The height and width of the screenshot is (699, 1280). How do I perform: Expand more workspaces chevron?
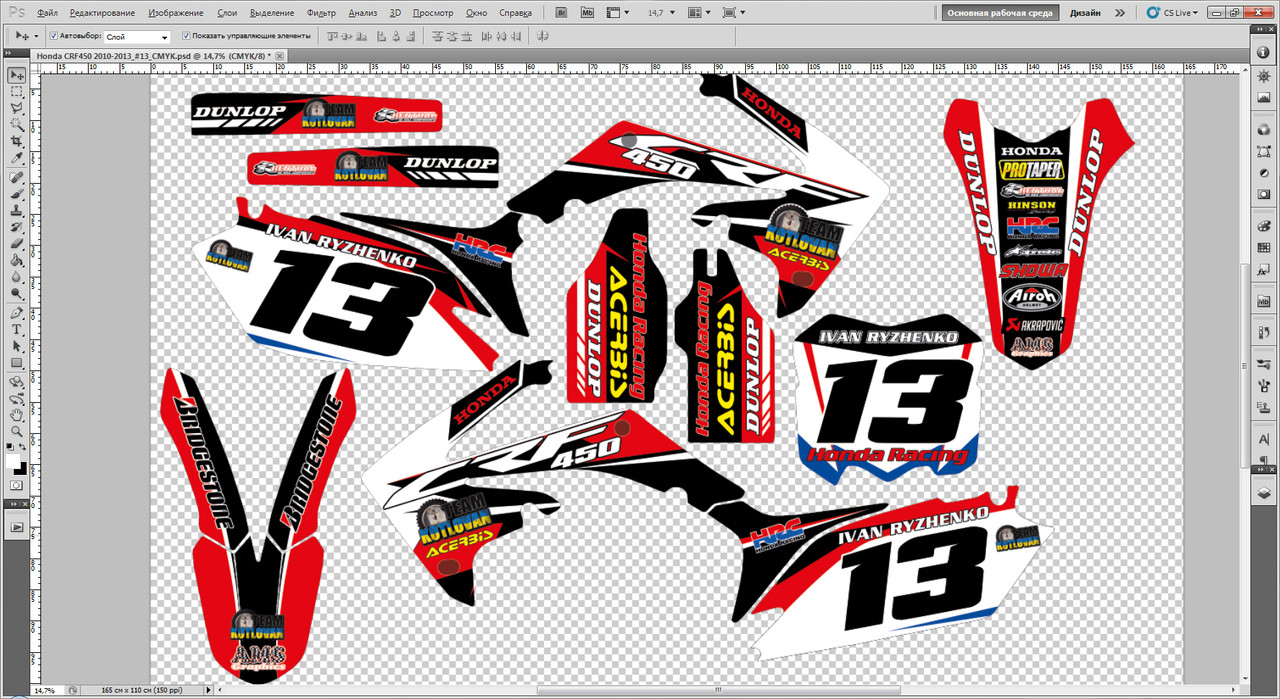click(1120, 13)
